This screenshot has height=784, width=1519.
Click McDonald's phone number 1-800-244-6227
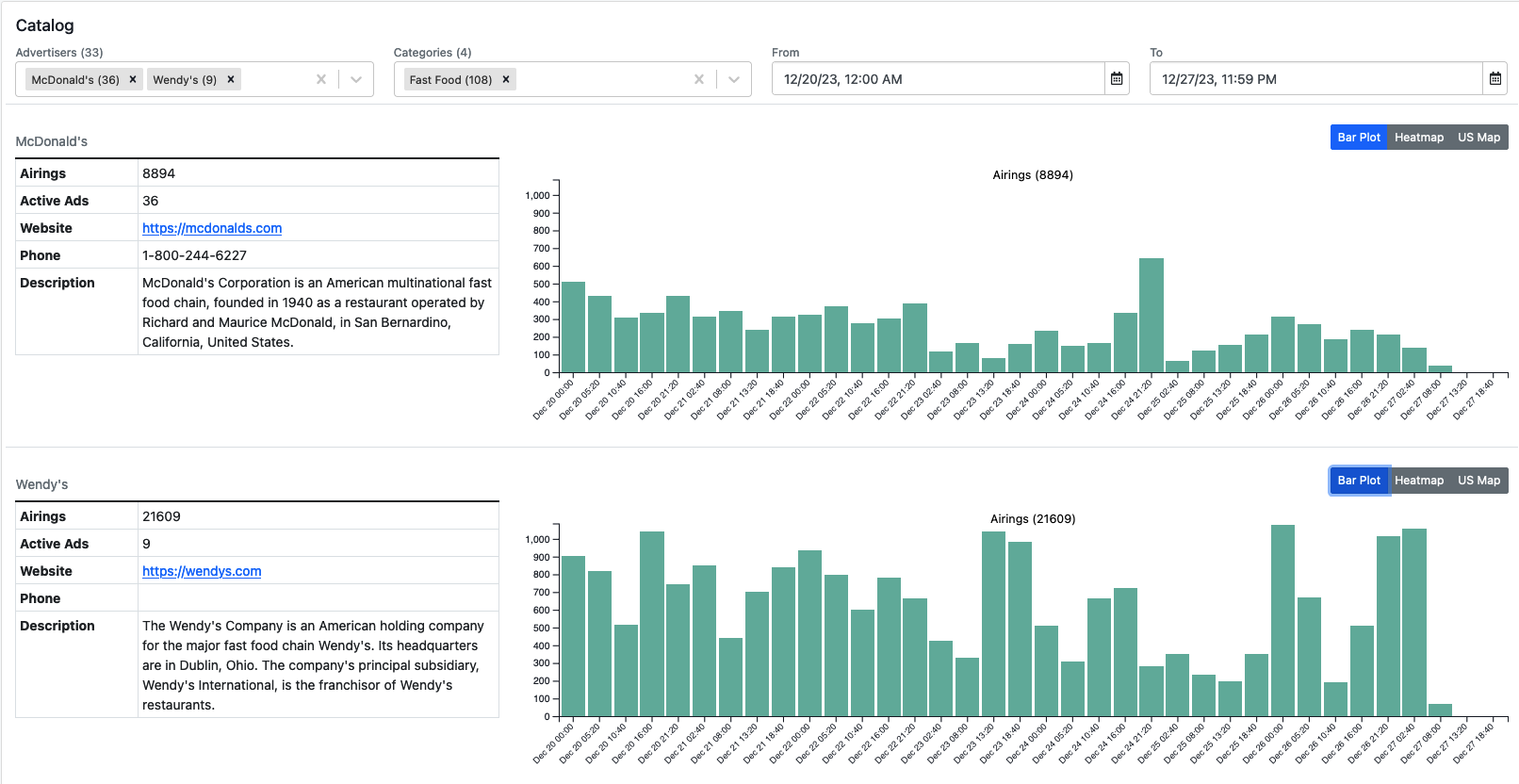pos(194,255)
